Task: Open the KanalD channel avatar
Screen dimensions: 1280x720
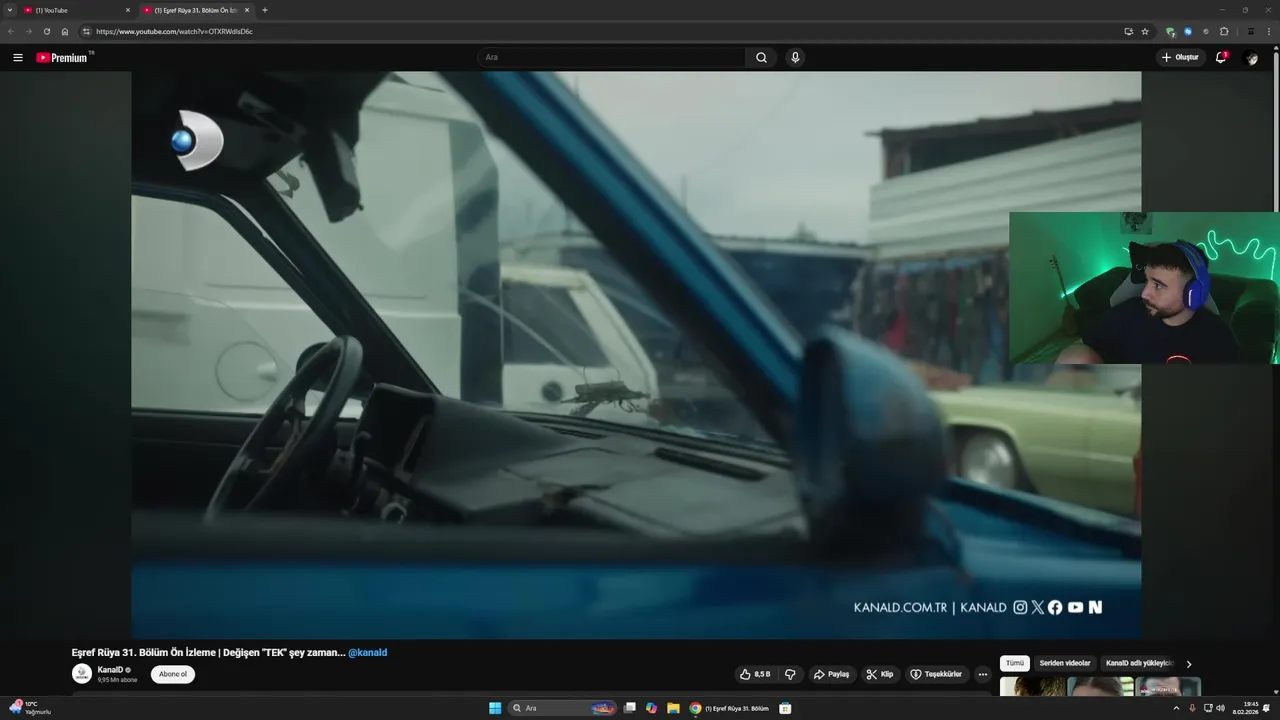Action: tap(82, 674)
